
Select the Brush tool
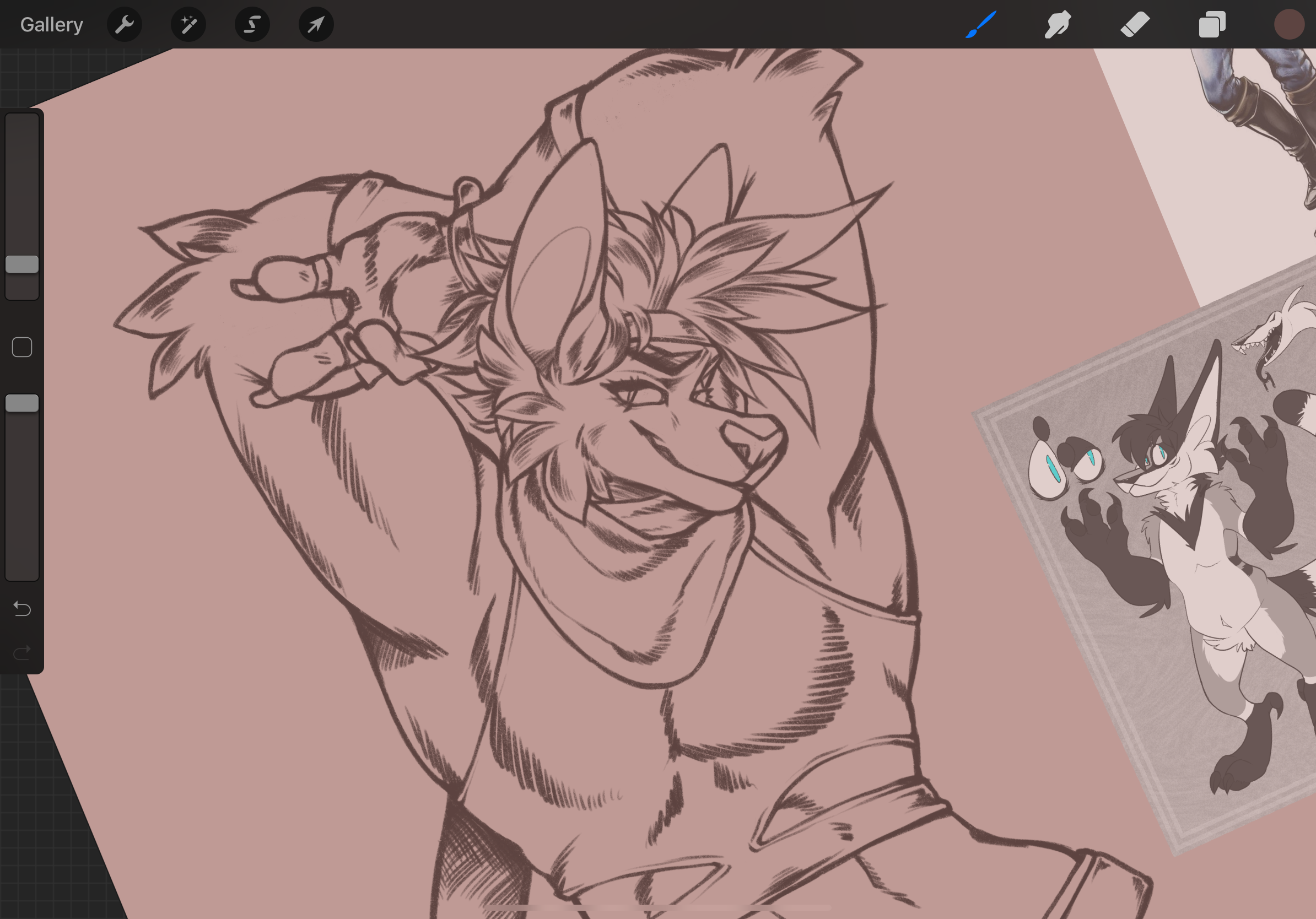click(x=981, y=25)
